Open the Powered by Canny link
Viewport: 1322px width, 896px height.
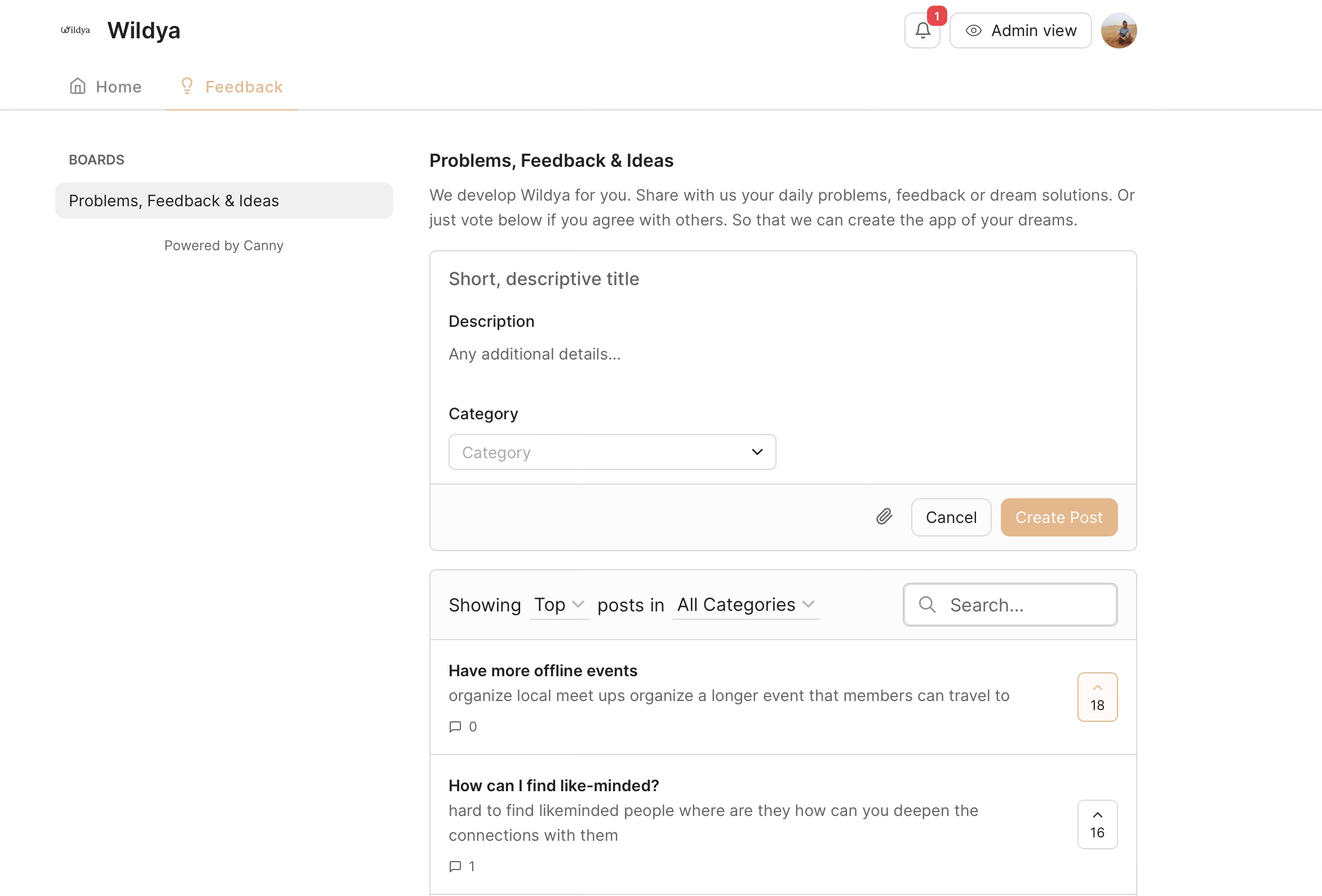click(224, 245)
